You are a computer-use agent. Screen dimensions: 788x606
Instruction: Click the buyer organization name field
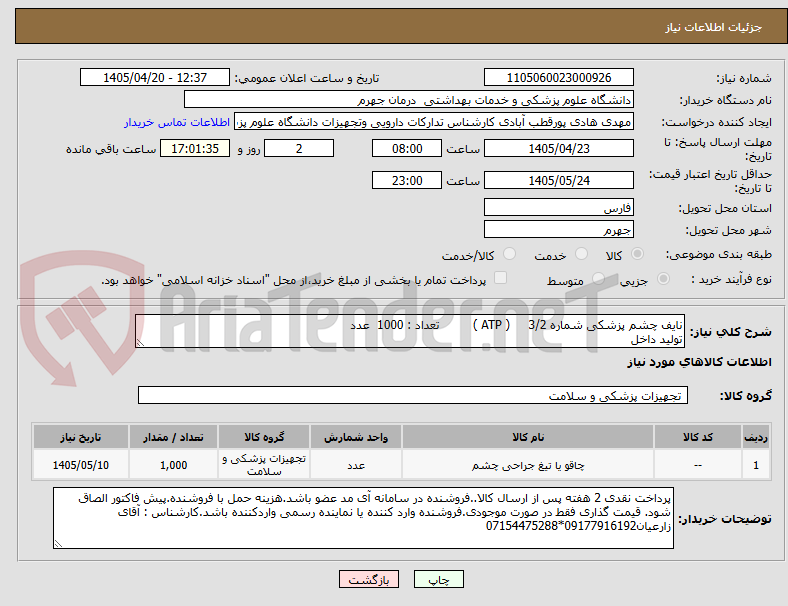tap(409, 99)
